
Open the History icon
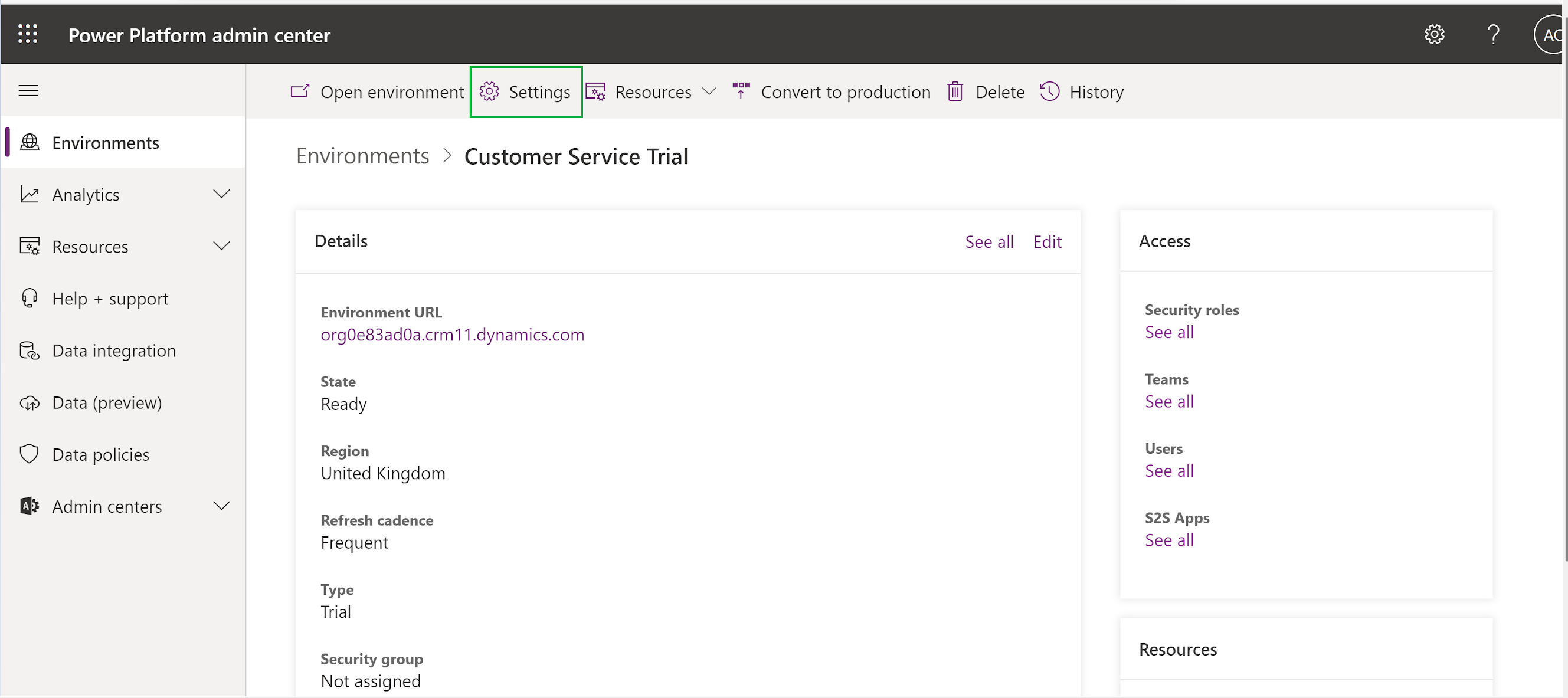[1049, 91]
